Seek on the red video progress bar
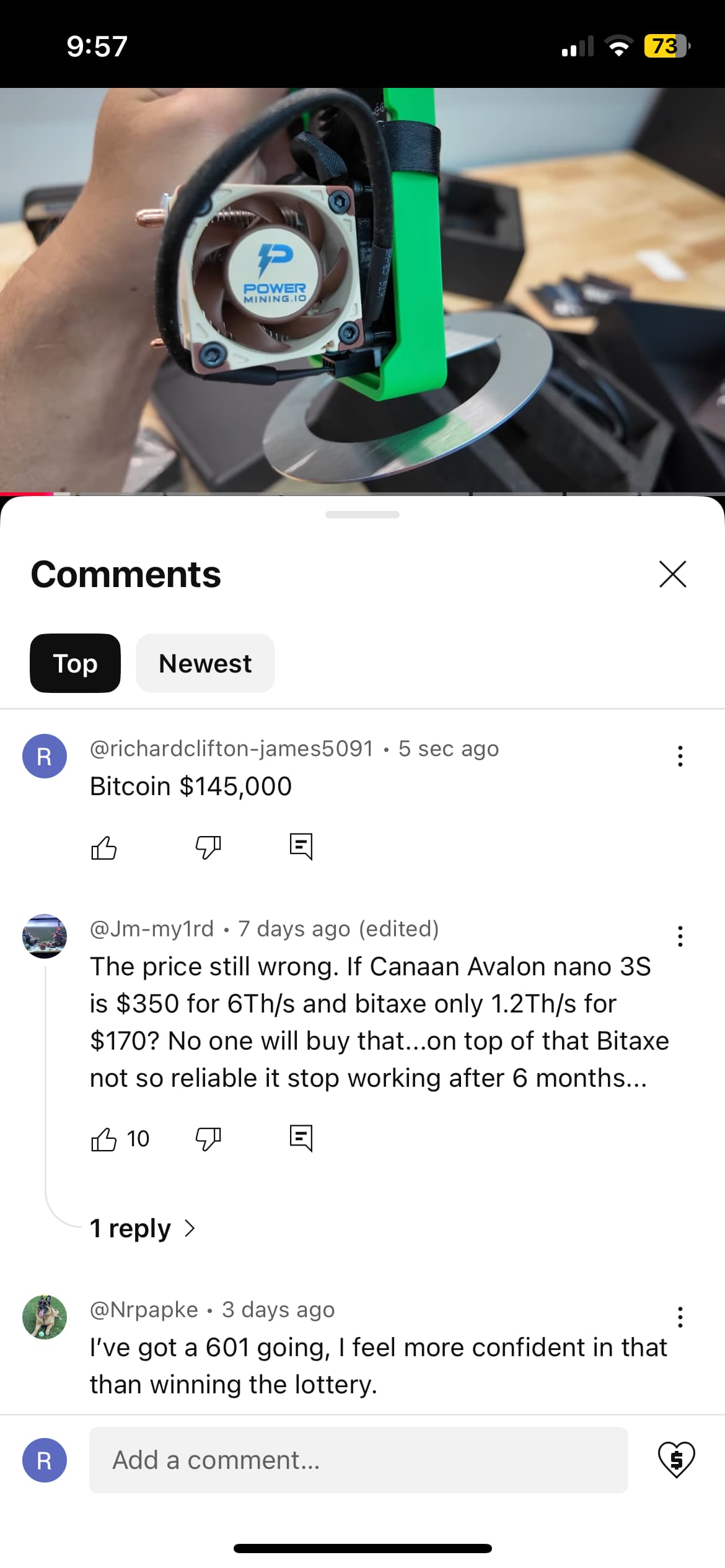725x1568 pixels. coord(362,494)
